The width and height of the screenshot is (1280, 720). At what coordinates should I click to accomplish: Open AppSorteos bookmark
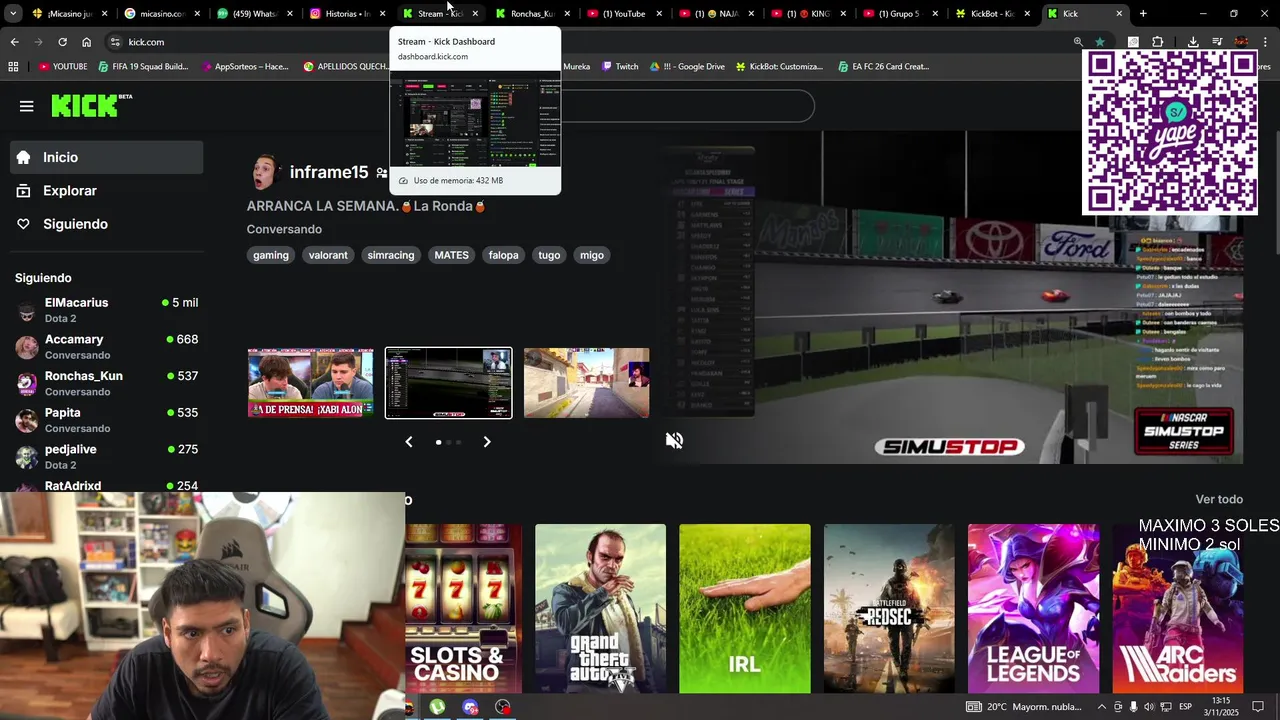pos(245,67)
